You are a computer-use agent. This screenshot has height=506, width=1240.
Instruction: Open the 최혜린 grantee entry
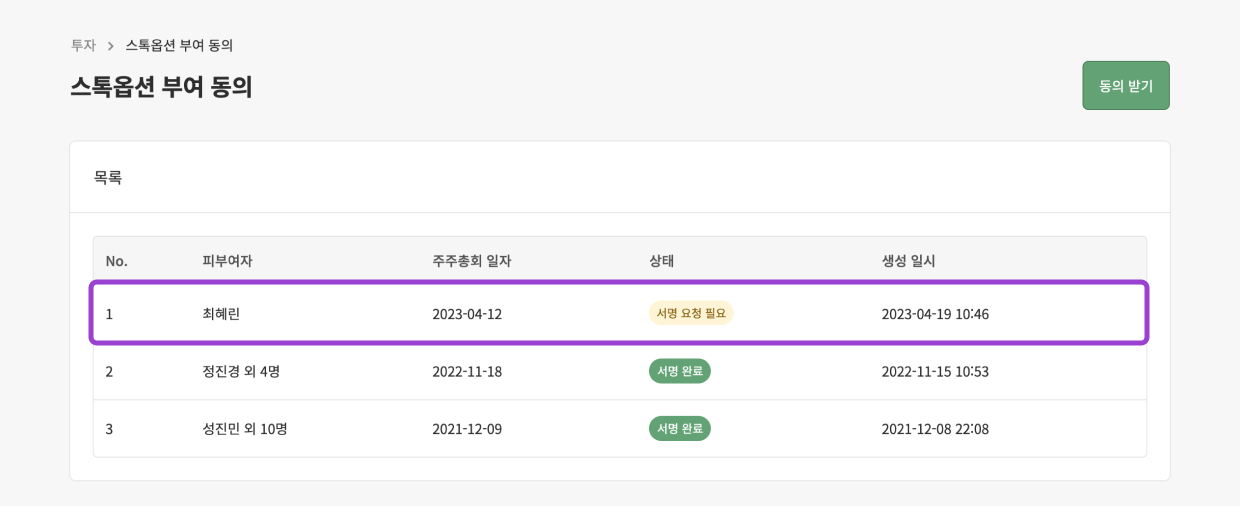pos(221,314)
